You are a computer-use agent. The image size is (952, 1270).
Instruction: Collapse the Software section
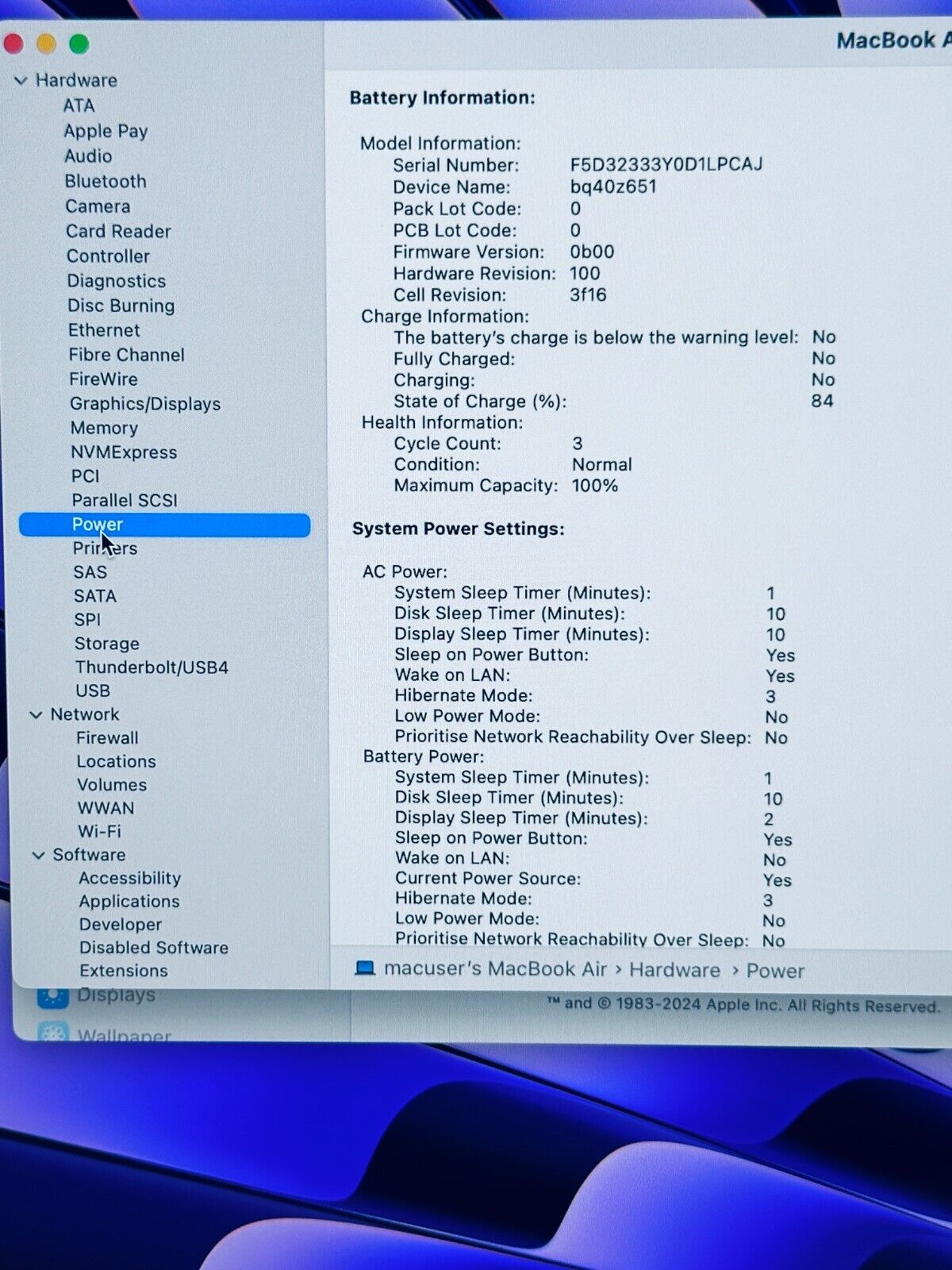(38, 855)
